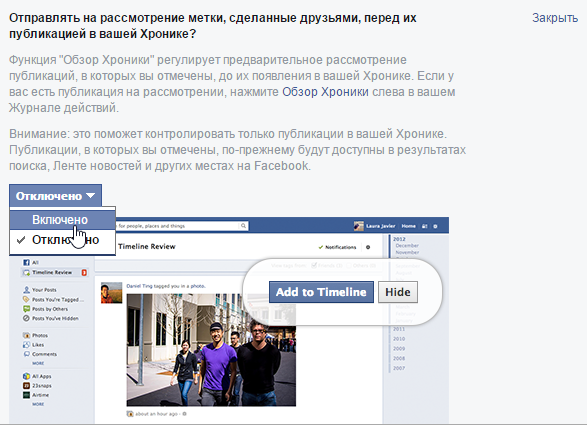587x426 pixels.
Task: Jump to 2010 in the timeline
Action: (399, 339)
